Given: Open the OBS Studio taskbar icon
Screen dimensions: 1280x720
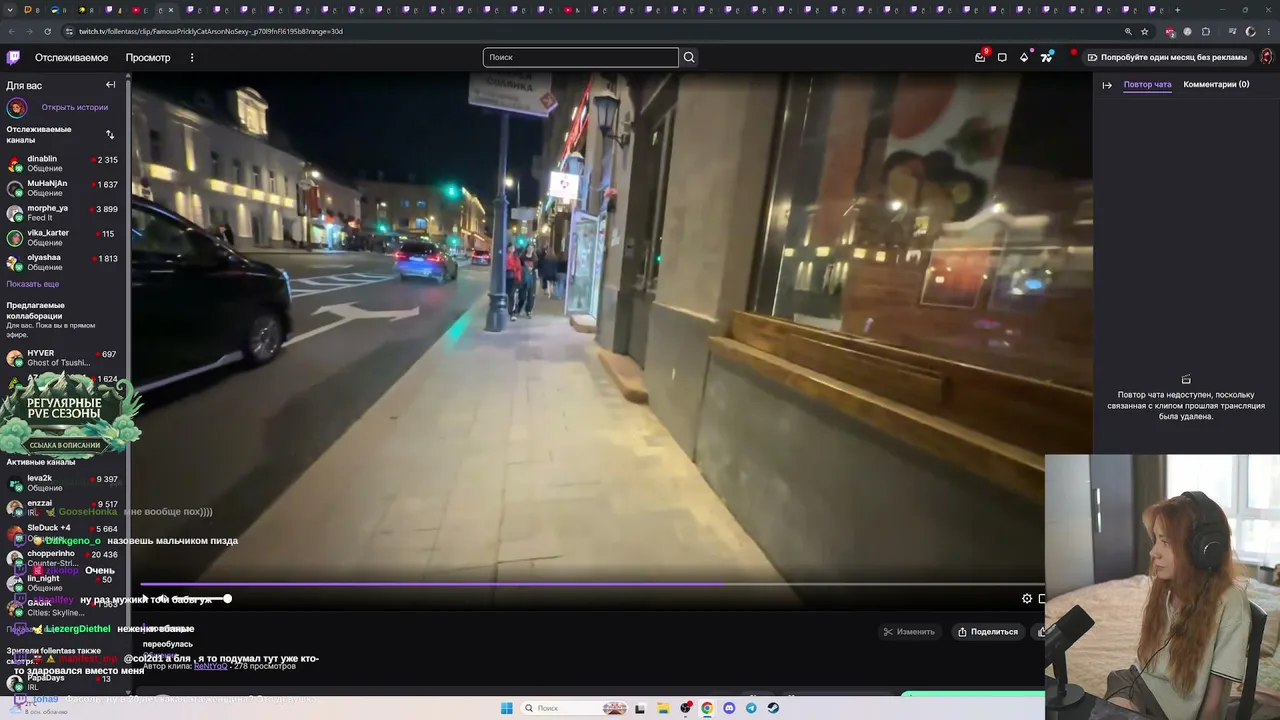Looking at the screenshot, I should [685, 708].
